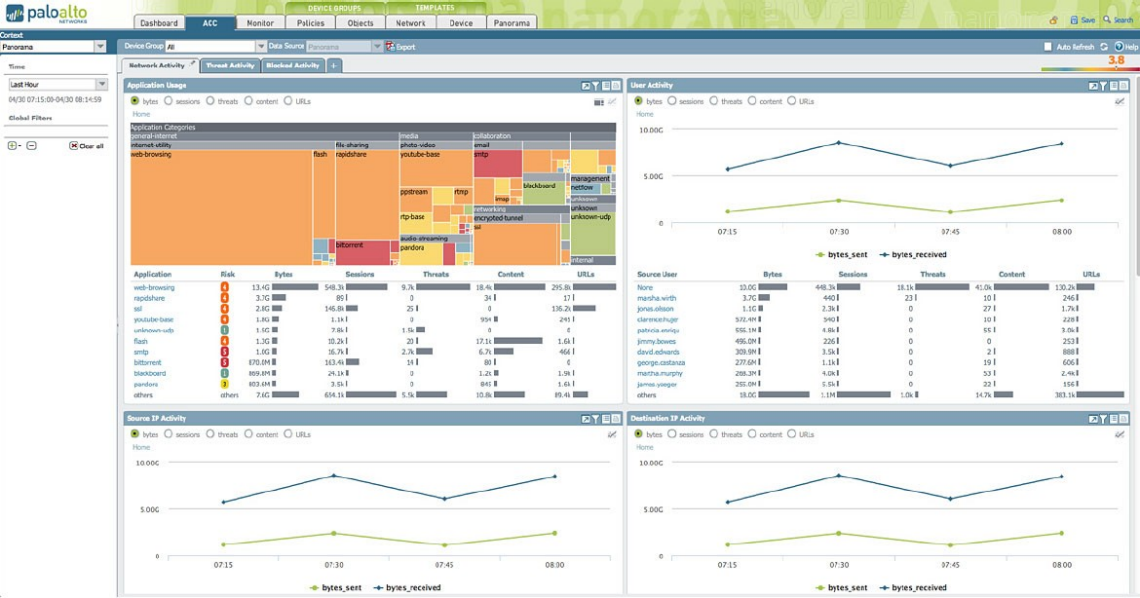Screen dimensions: 1140x598
Task: Click the maximize icon in User Activity panel
Action: 1094,86
